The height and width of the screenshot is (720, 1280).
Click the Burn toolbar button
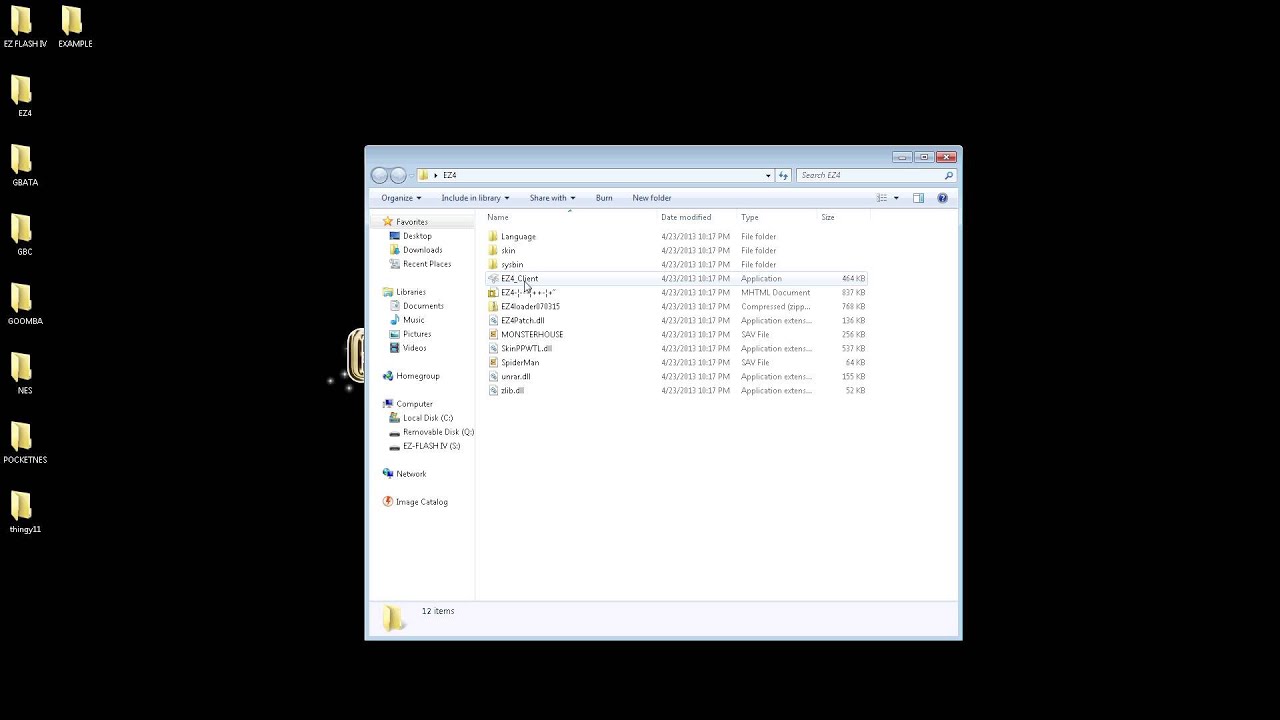(x=604, y=198)
